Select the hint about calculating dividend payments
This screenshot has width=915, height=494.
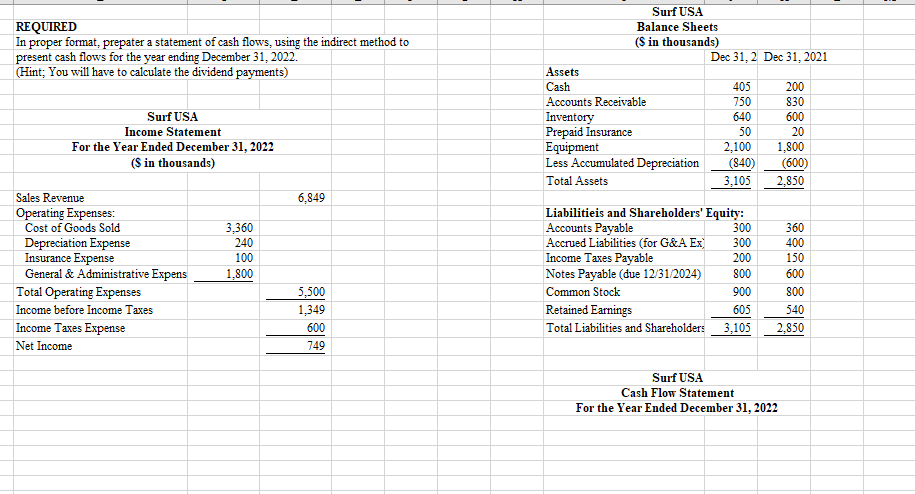(x=152, y=72)
